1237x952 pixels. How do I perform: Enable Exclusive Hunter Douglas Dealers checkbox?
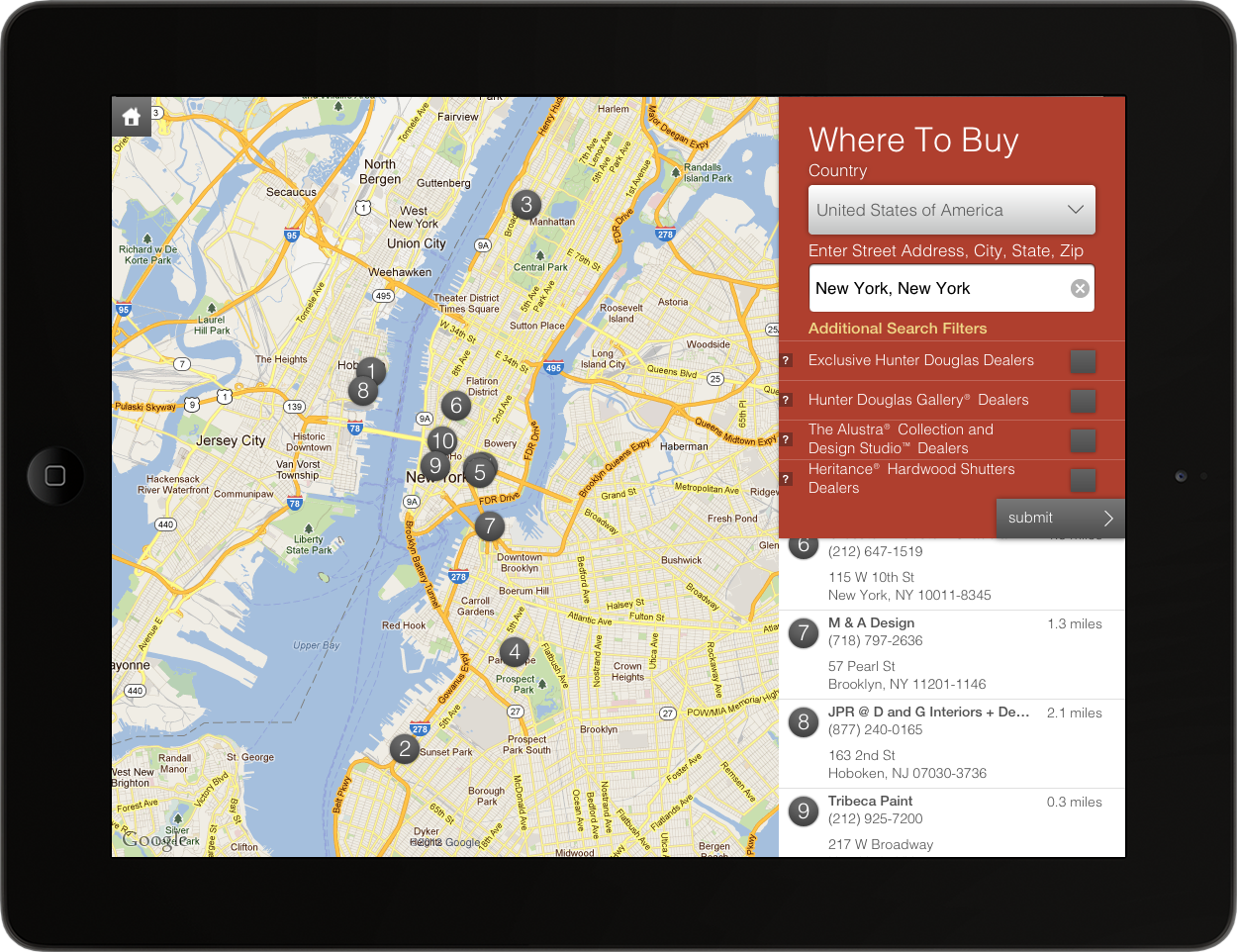[1083, 361]
